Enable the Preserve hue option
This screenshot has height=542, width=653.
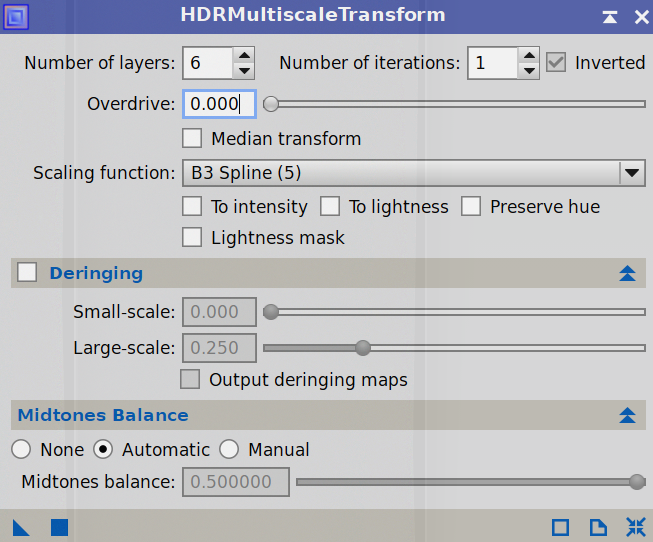(x=471, y=206)
